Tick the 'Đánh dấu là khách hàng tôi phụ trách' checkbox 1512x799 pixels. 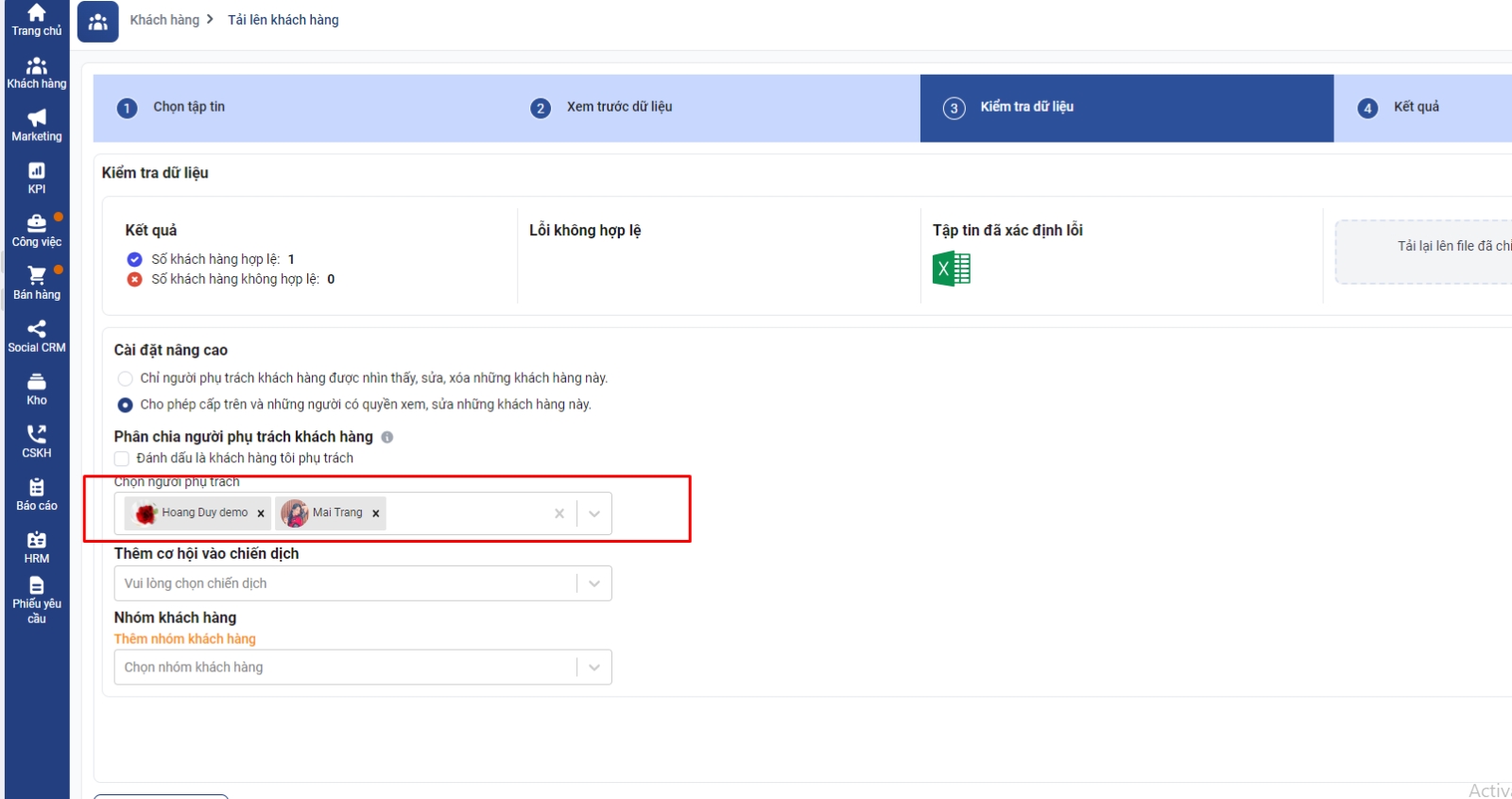[122, 459]
